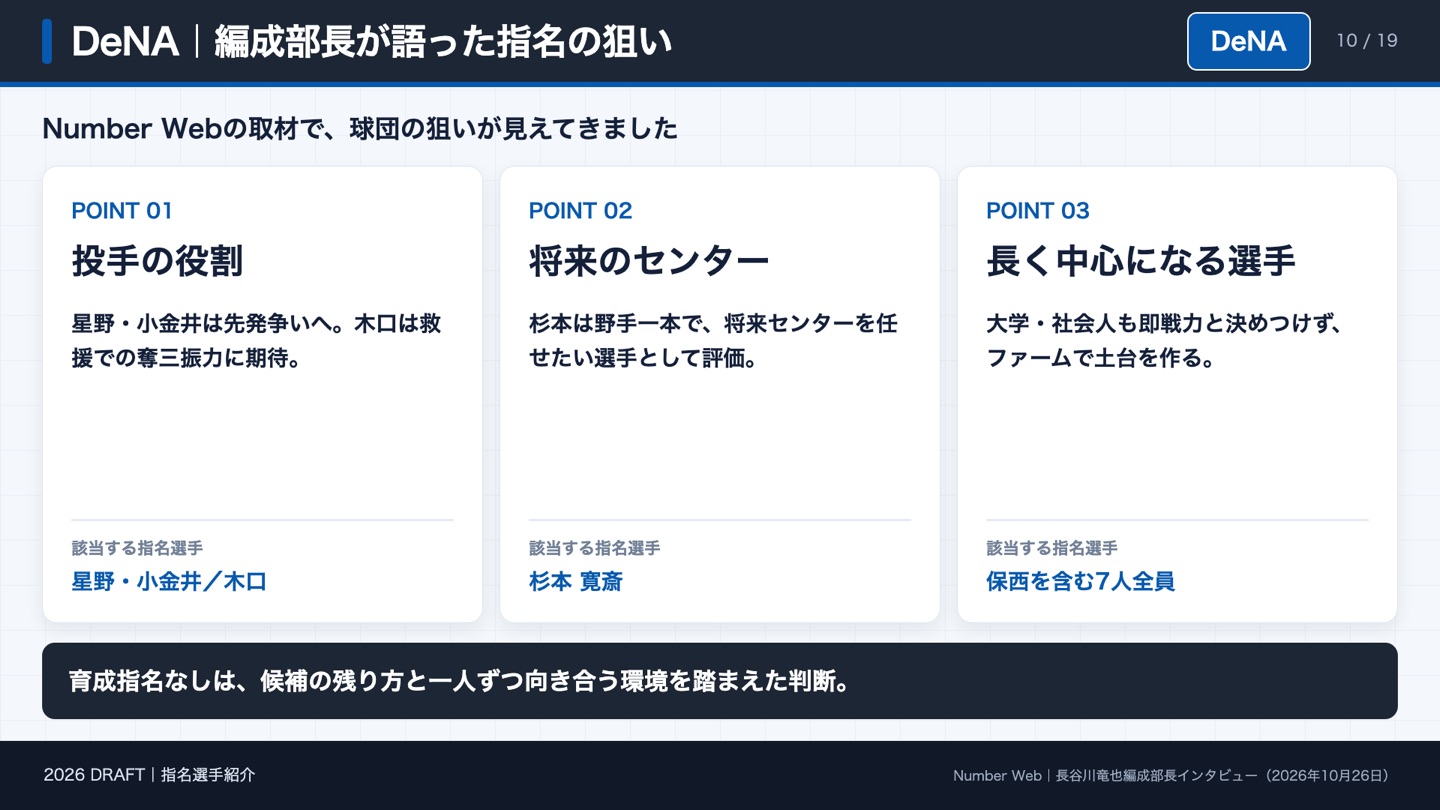Click 該当する指名選手 label in the POINT 03 card
1440x810 pixels.
click(x=1052, y=548)
